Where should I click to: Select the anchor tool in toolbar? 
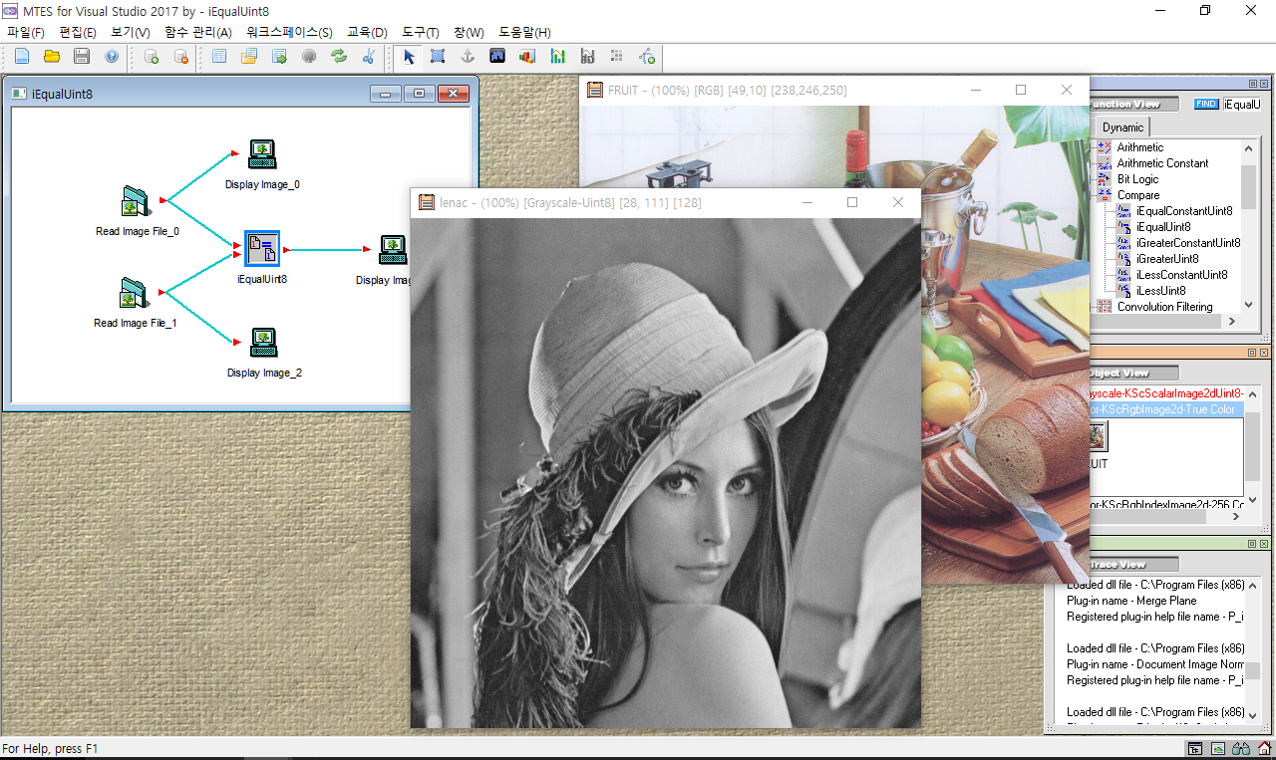click(467, 57)
